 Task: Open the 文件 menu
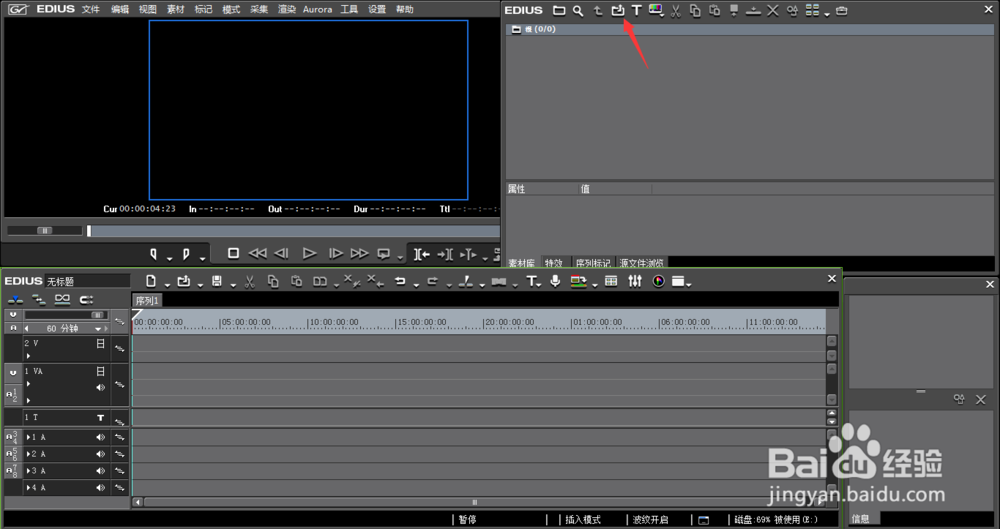[x=91, y=10]
